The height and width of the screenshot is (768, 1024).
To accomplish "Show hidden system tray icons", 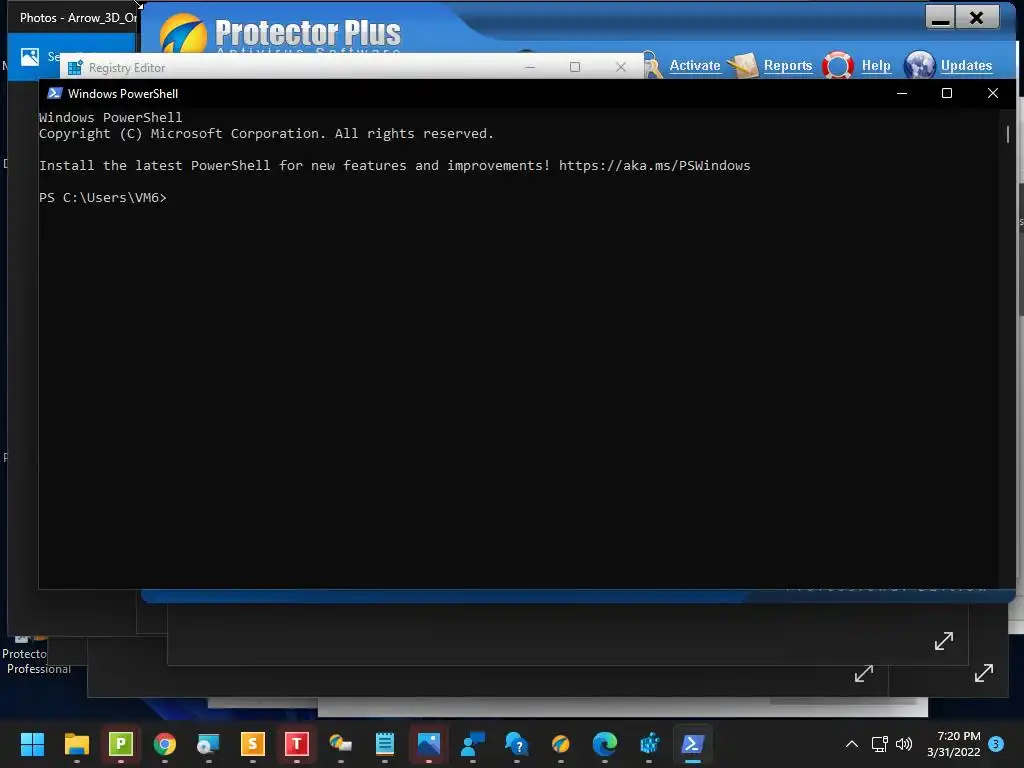I will point(852,744).
